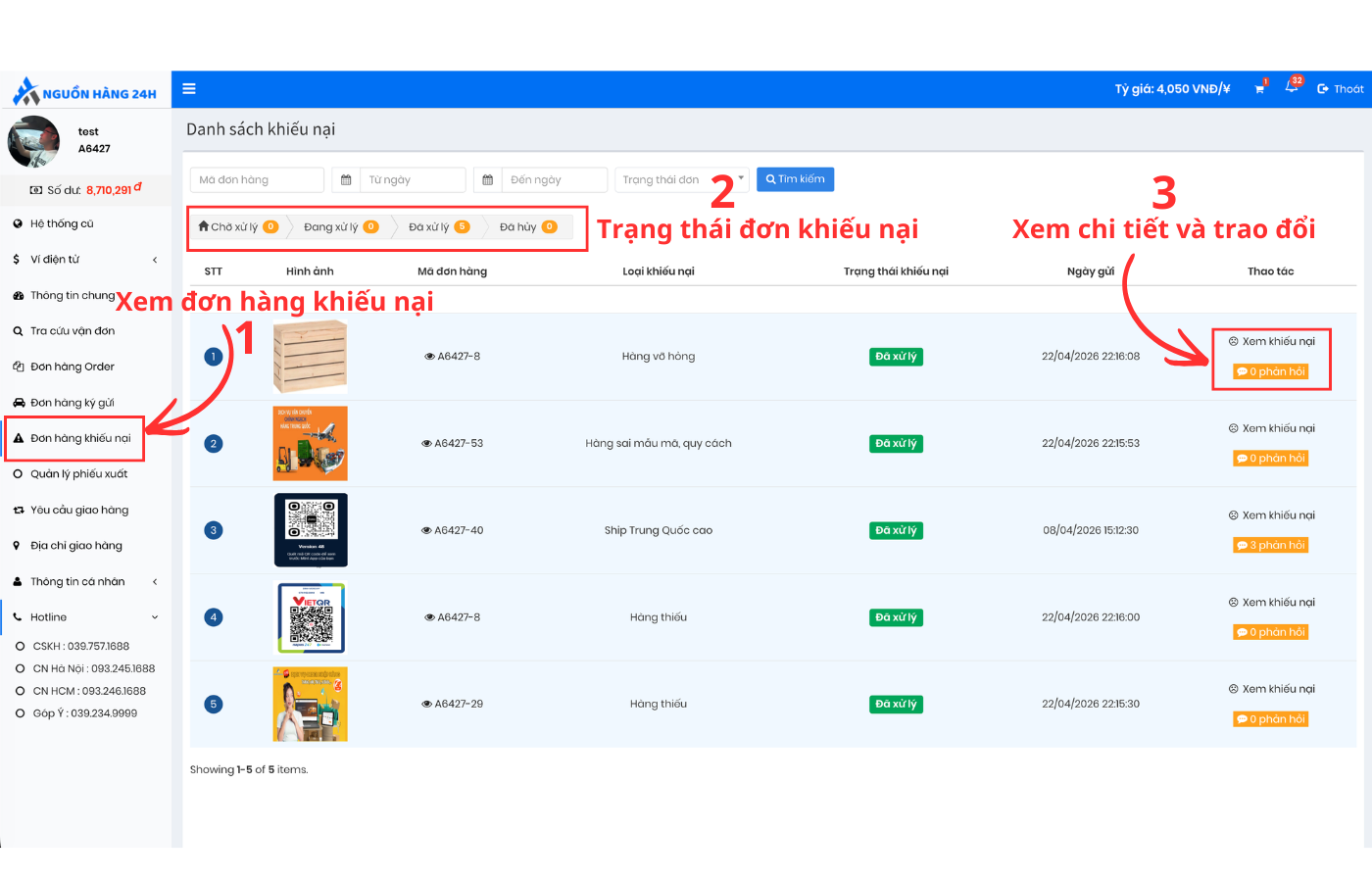
Task: Open the Trạng thái đơn dropdown
Action: pos(681,180)
